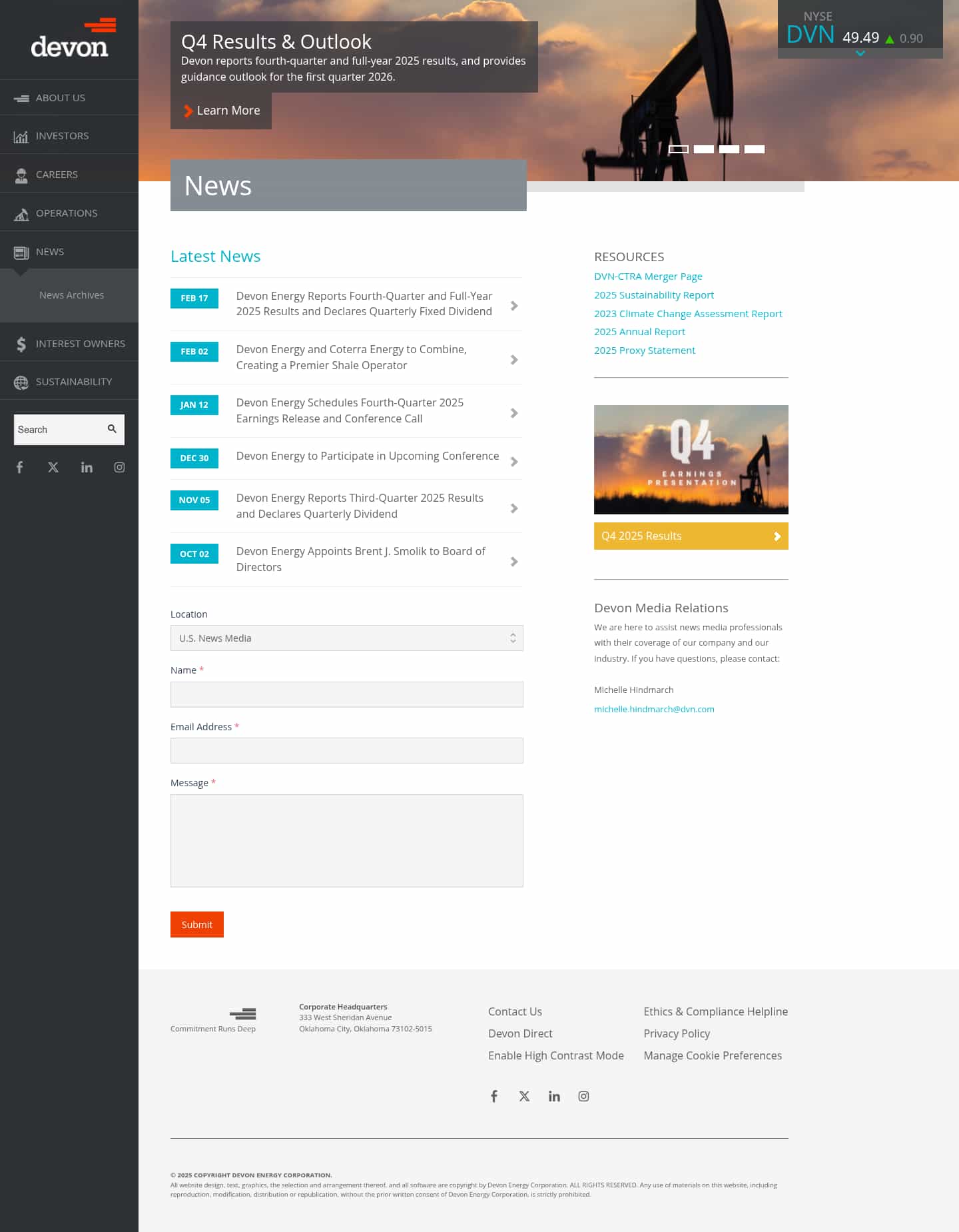The height and width of the screenshot is (1232, 959).
Task: Open the Location dropdown
Action: click(x=347, y=638)
